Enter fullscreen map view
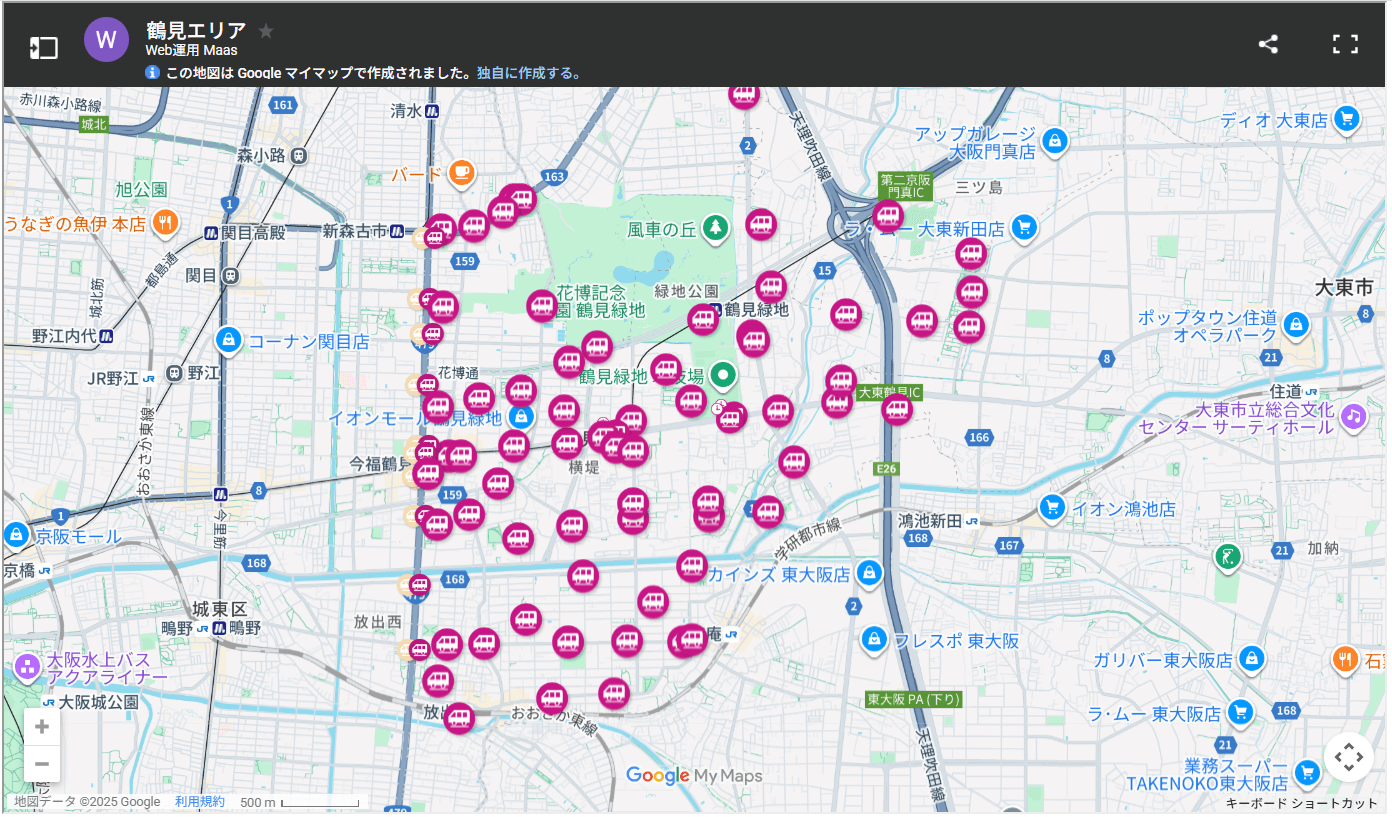The height and width of the screenshot is (817, 1392). pos(1346,44)
